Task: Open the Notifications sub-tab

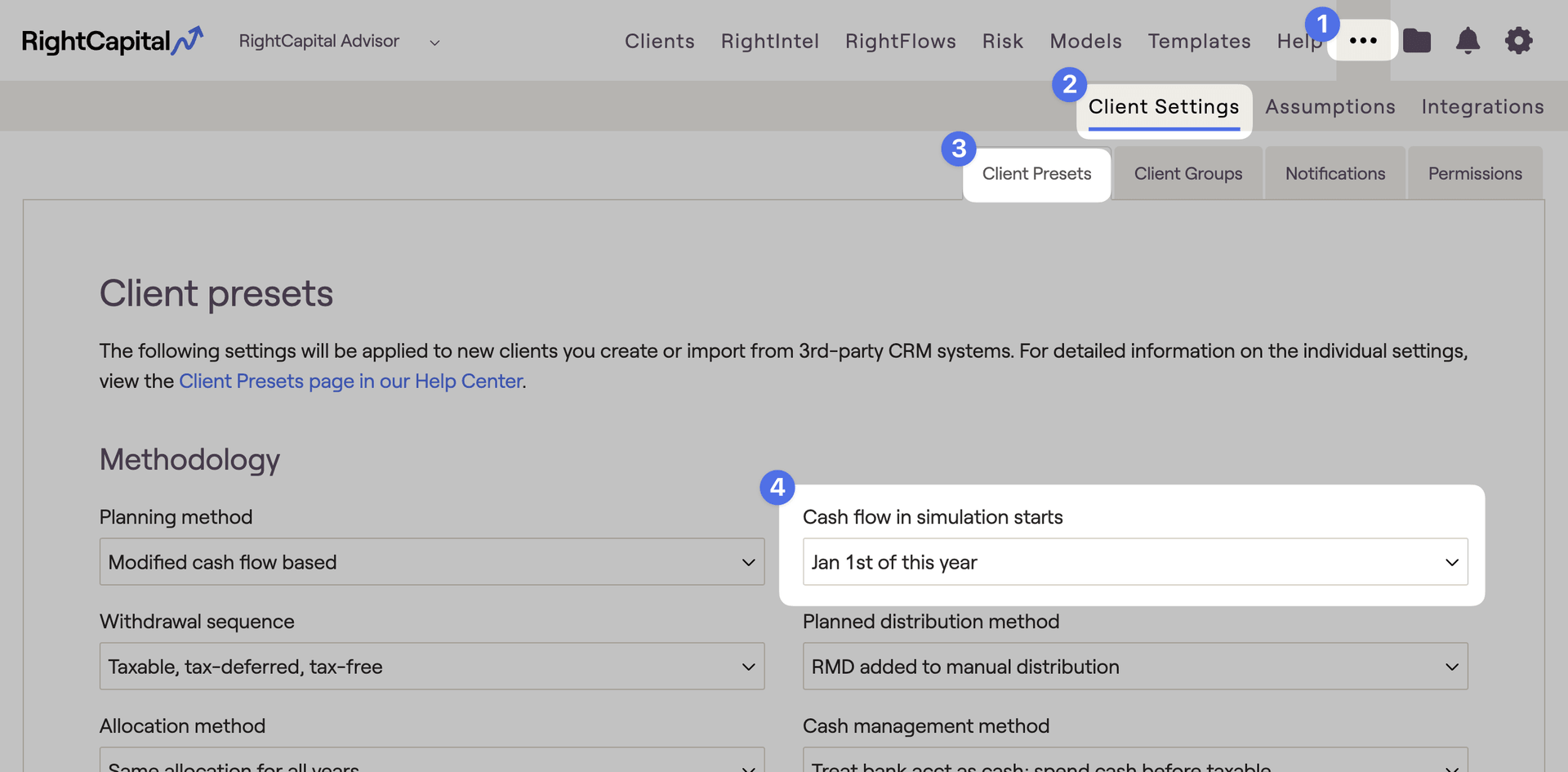Action: [1335, 174]
